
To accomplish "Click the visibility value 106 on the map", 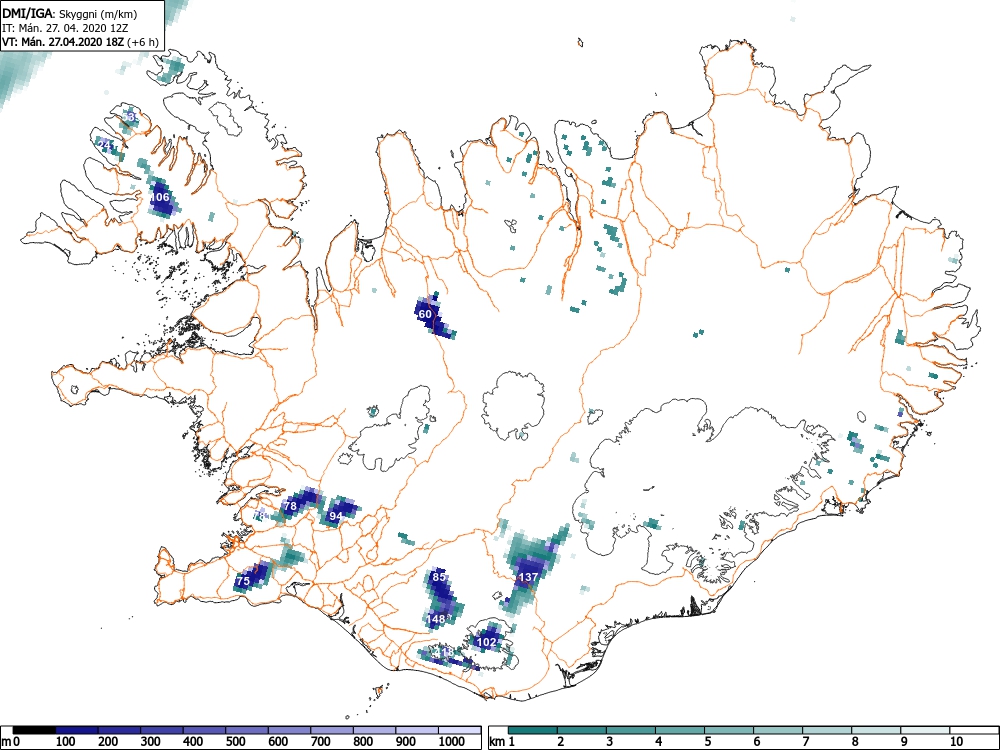I will tap(159, 197).
